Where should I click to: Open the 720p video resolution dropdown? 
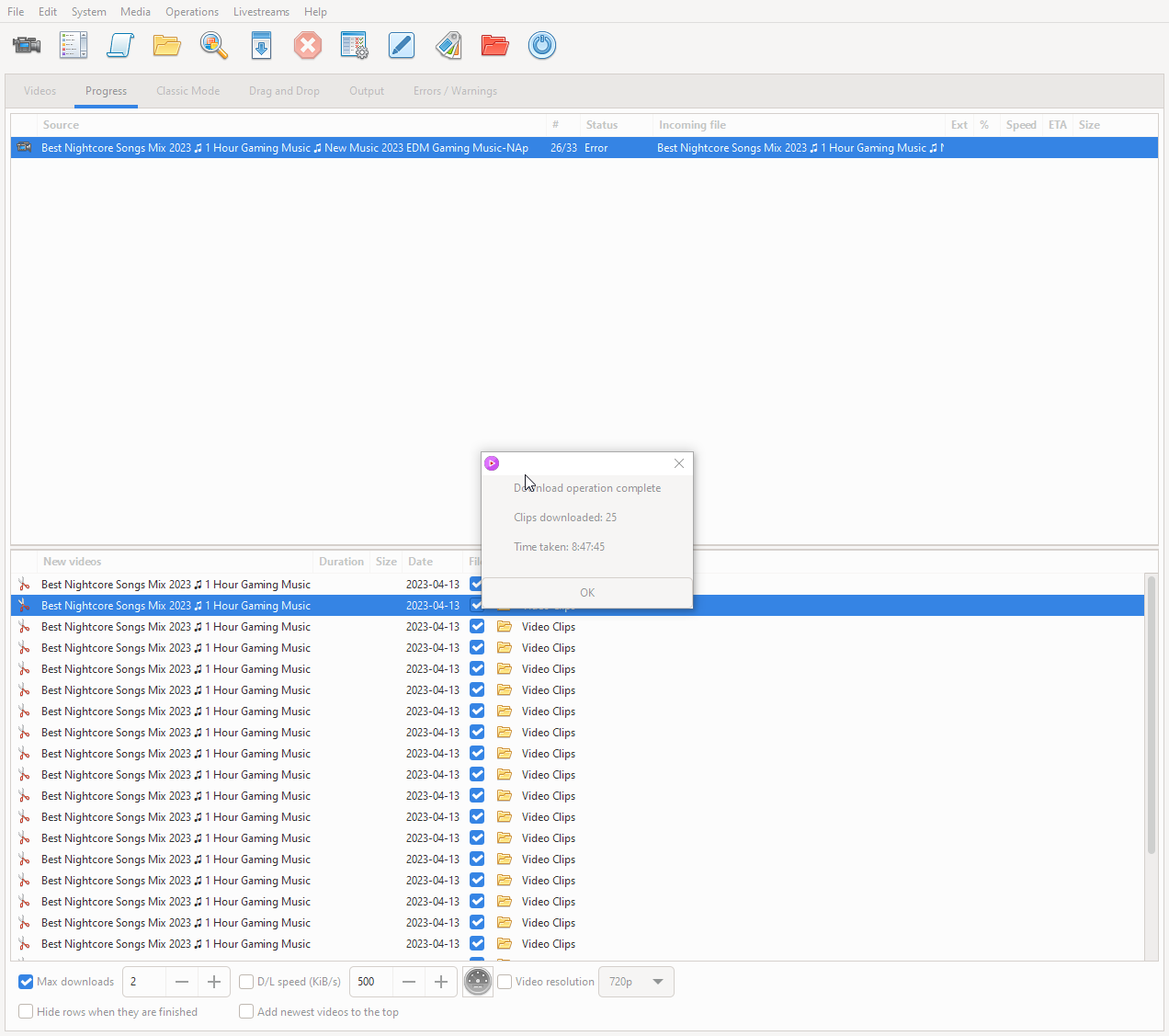point(636,982)
